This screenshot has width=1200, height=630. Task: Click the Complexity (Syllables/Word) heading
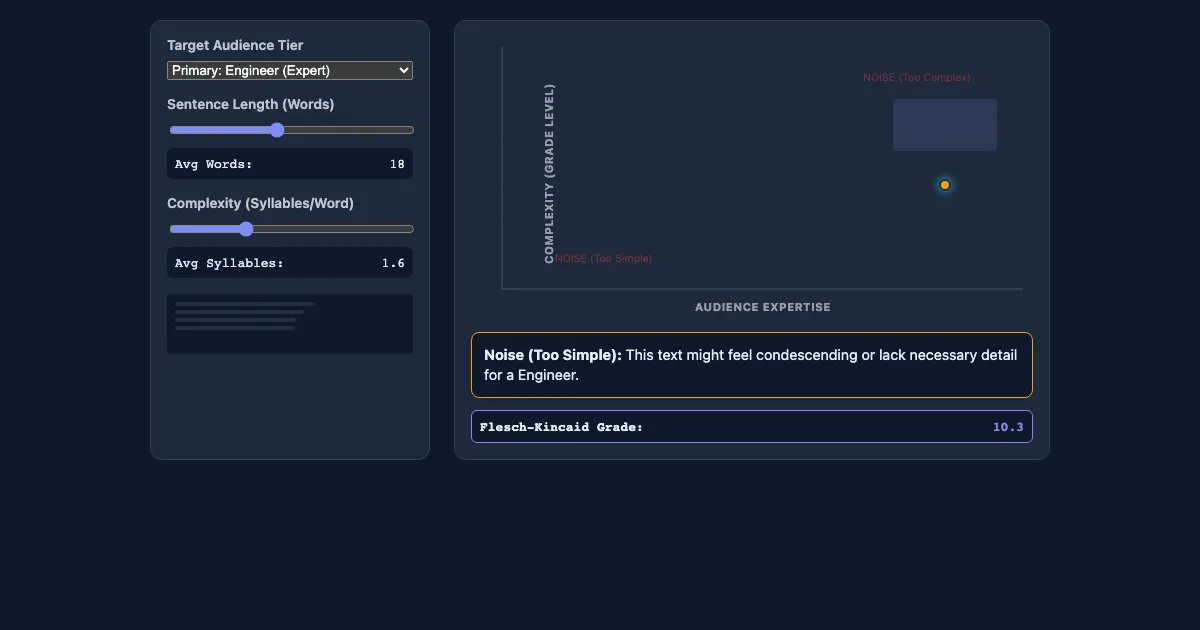tap(260, 203)
